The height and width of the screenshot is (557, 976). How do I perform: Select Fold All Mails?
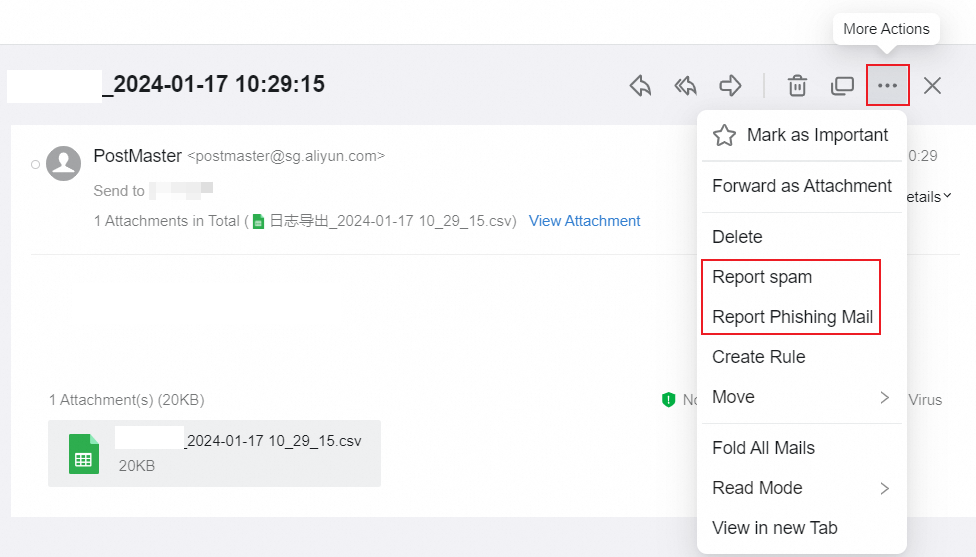(802, 448)
